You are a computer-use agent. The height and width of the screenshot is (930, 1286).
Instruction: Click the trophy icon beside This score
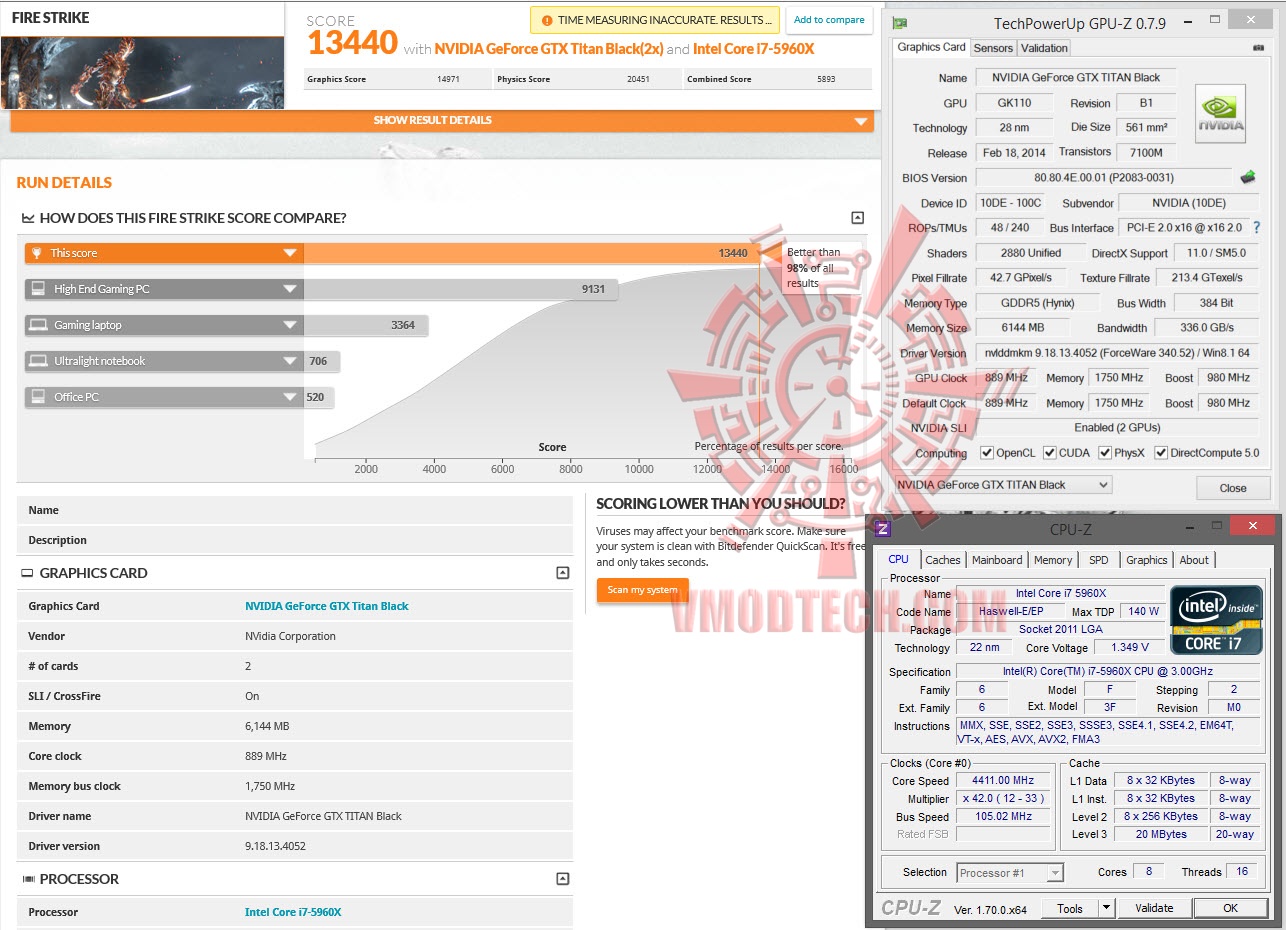coord(37,253)
